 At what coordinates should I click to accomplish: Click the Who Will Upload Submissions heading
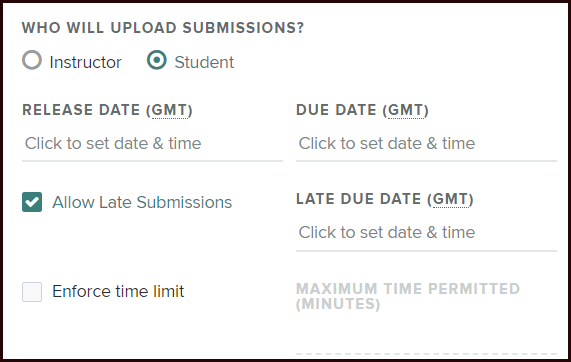pos(163,28)
